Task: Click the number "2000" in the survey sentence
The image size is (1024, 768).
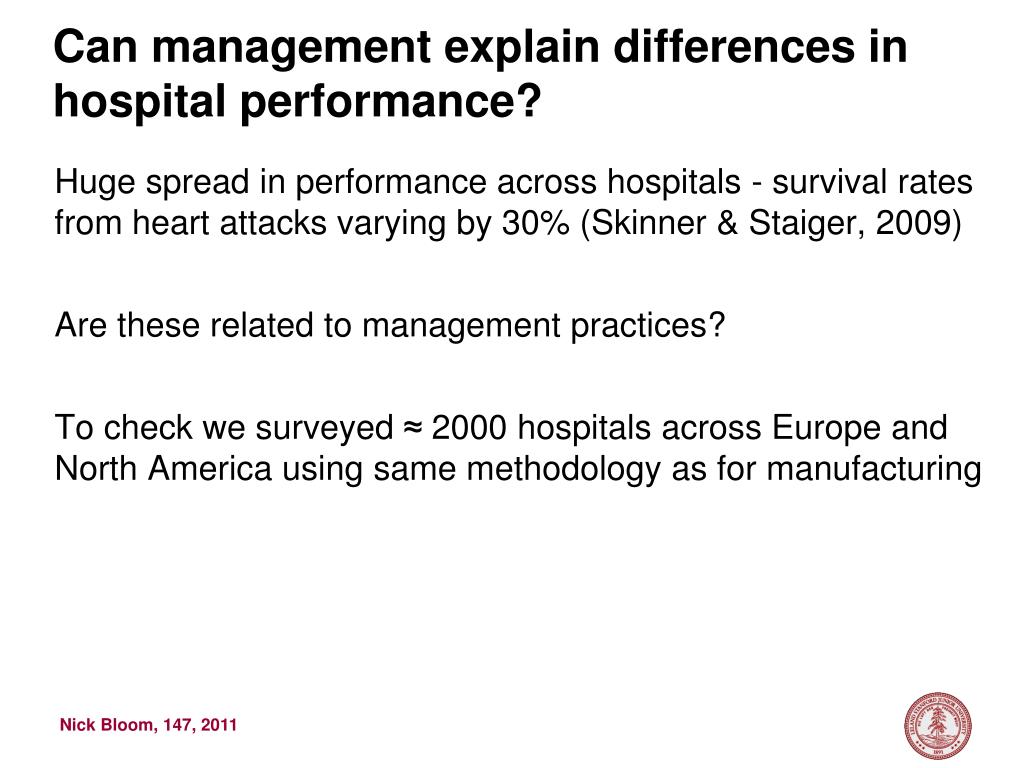Action: pyautogui.click(x=470, y=429)
